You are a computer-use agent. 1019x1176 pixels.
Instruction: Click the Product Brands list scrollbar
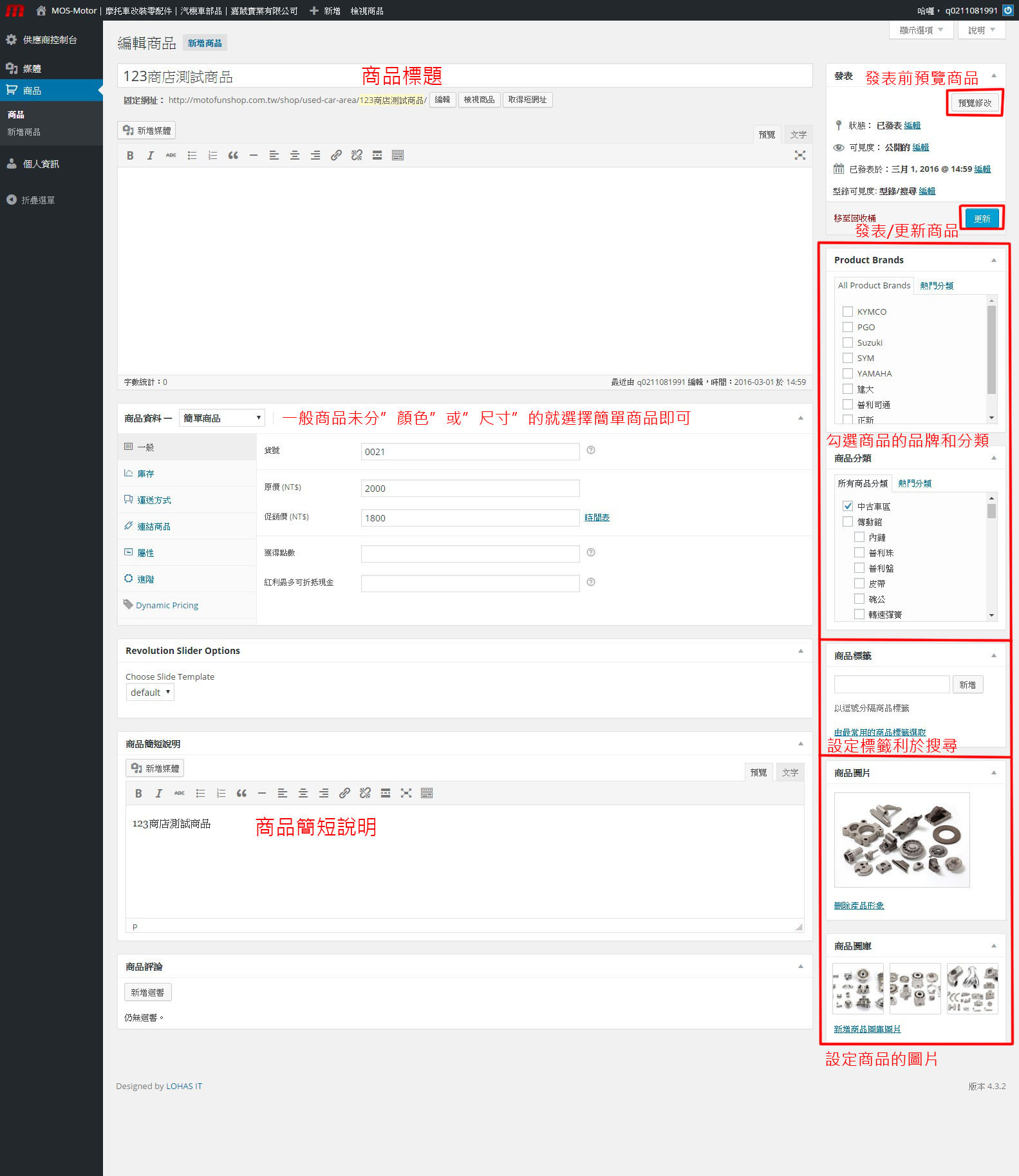pyautogui.click(x=991, y=351)
